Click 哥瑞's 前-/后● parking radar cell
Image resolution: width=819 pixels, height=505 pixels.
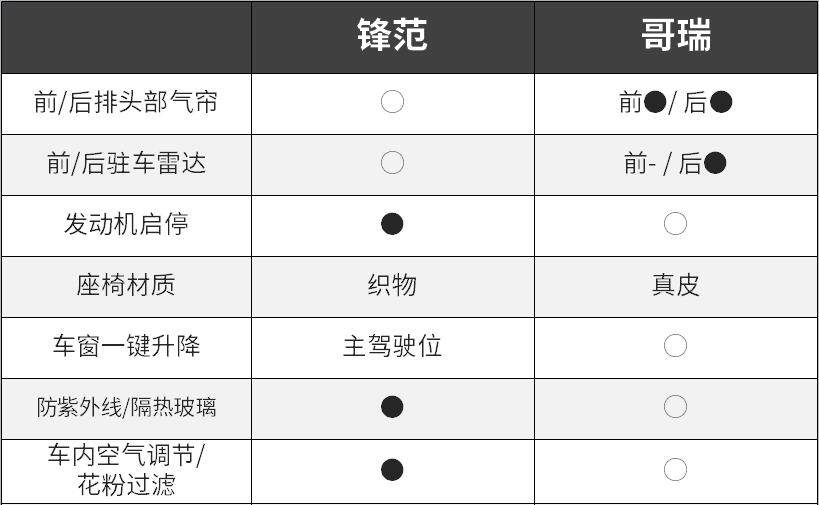tap(675, 163)
